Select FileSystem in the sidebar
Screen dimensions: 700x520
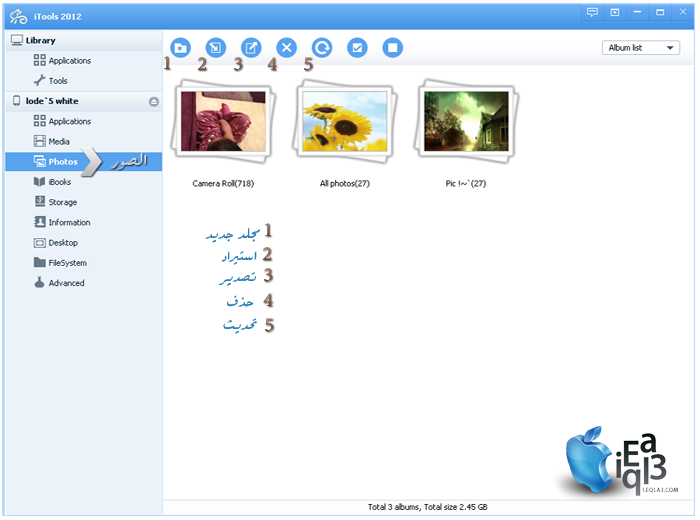click(67, 263)
